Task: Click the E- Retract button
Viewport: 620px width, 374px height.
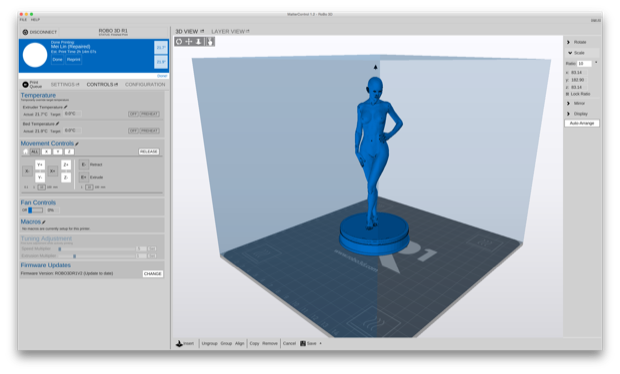Action: pos(83,164)
